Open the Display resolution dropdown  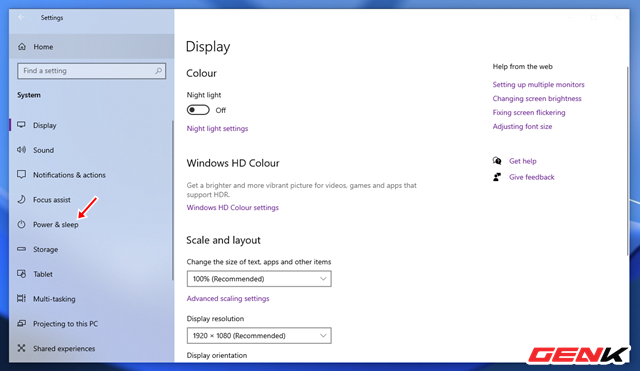pyautogui.click(x=259, y=335)
